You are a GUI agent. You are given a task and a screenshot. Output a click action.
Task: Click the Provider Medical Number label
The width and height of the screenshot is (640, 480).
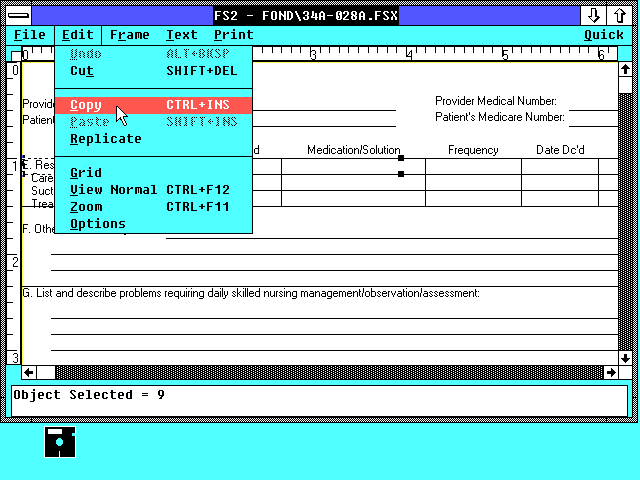[x=496, y=101]
